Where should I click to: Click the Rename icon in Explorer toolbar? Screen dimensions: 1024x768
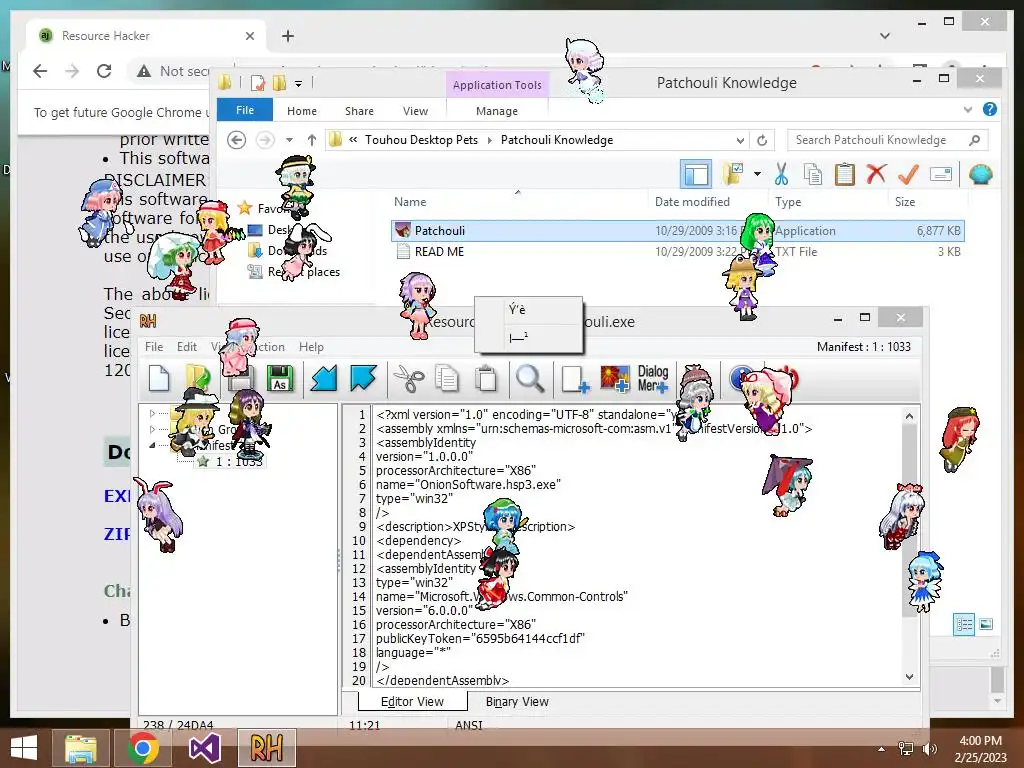point(940,174)
